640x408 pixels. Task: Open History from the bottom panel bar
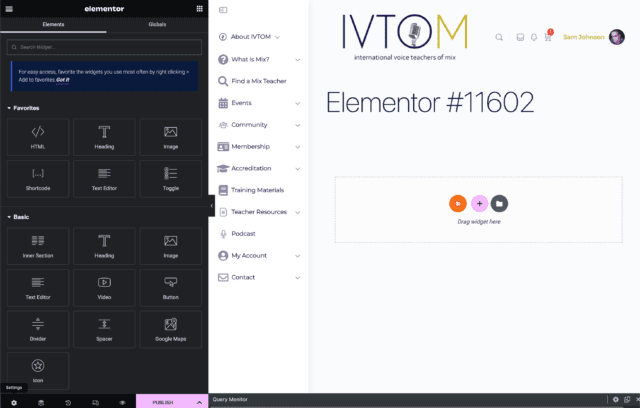68,402
